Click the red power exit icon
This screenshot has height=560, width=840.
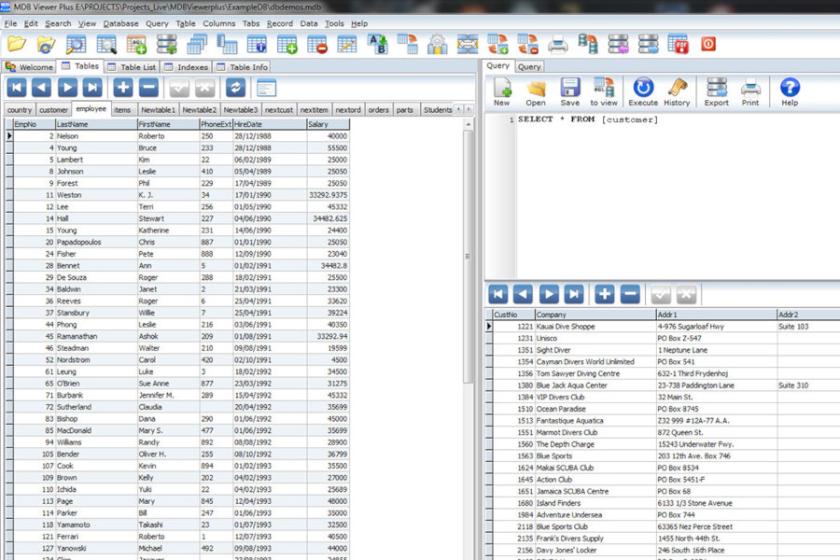pos(708,44)
